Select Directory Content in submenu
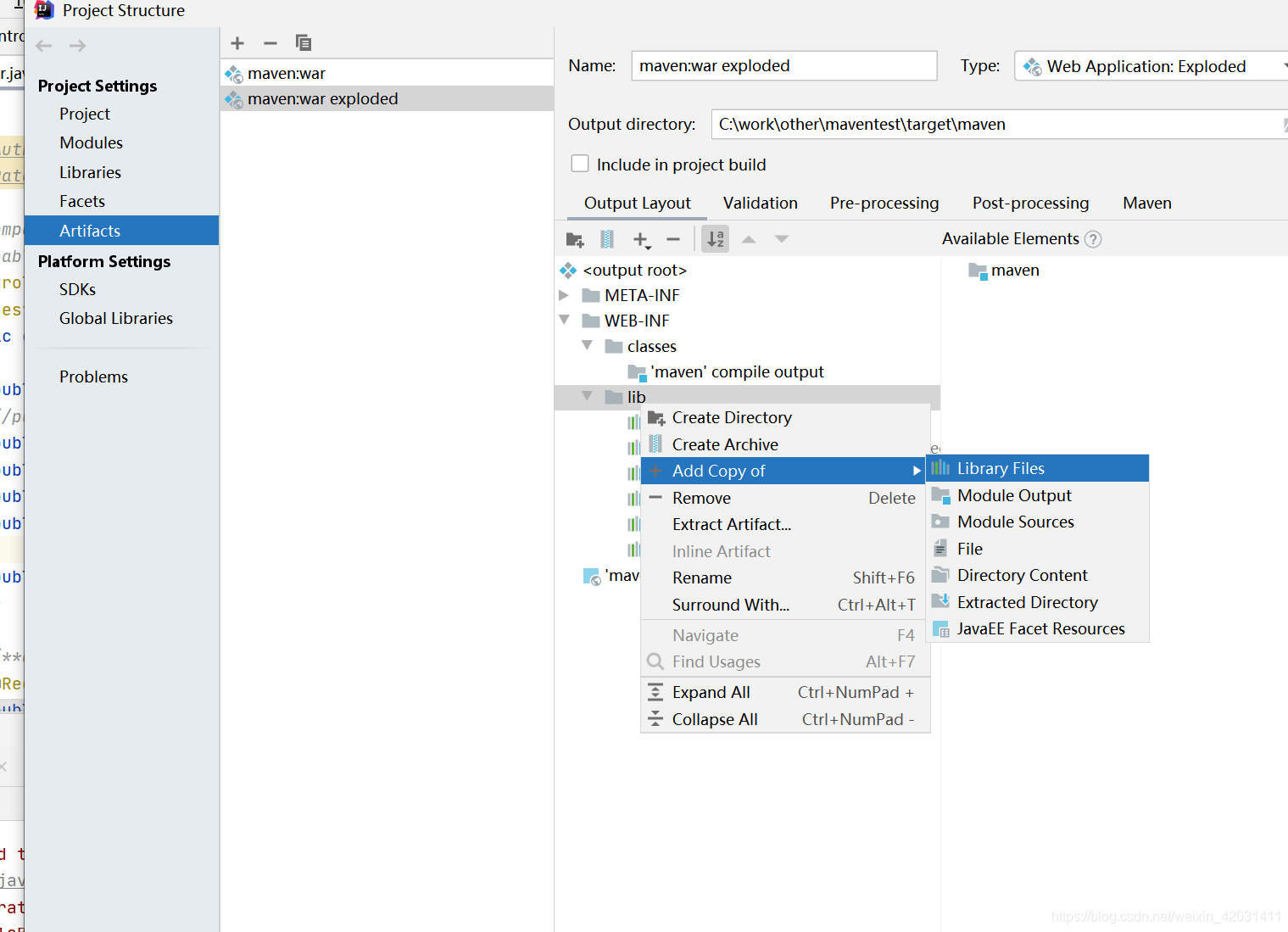Viewport: 1288px width, 932px height. 1037,576
